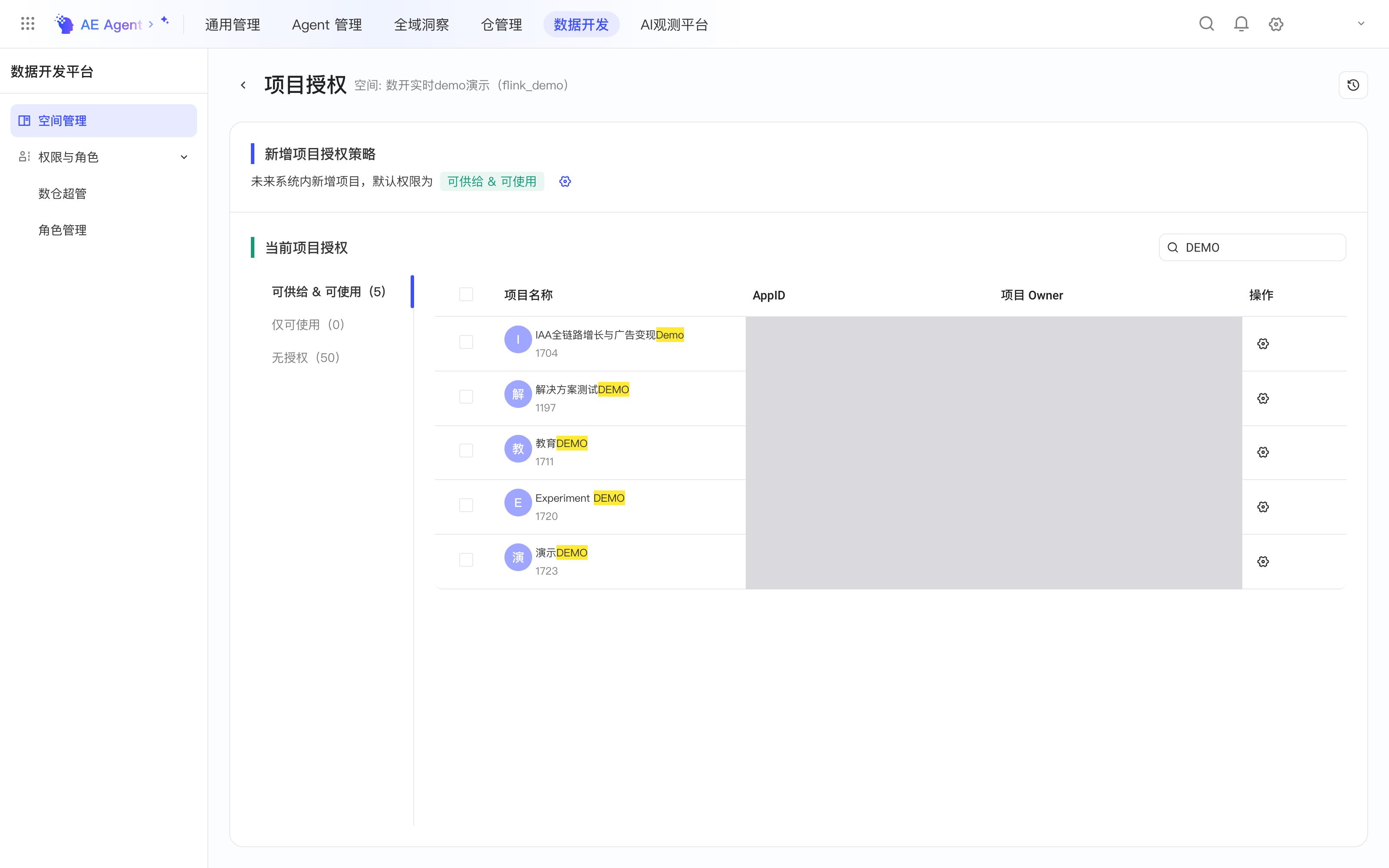Viewport: 1389px width, 868px height.
Task: Open the 仓管理 top menu
Action: coord(501,24)
